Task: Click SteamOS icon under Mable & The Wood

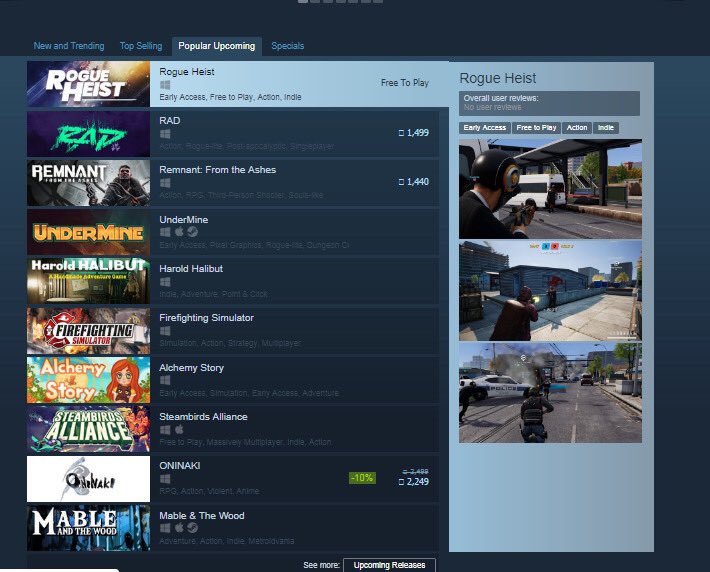Action: point(192,528)
